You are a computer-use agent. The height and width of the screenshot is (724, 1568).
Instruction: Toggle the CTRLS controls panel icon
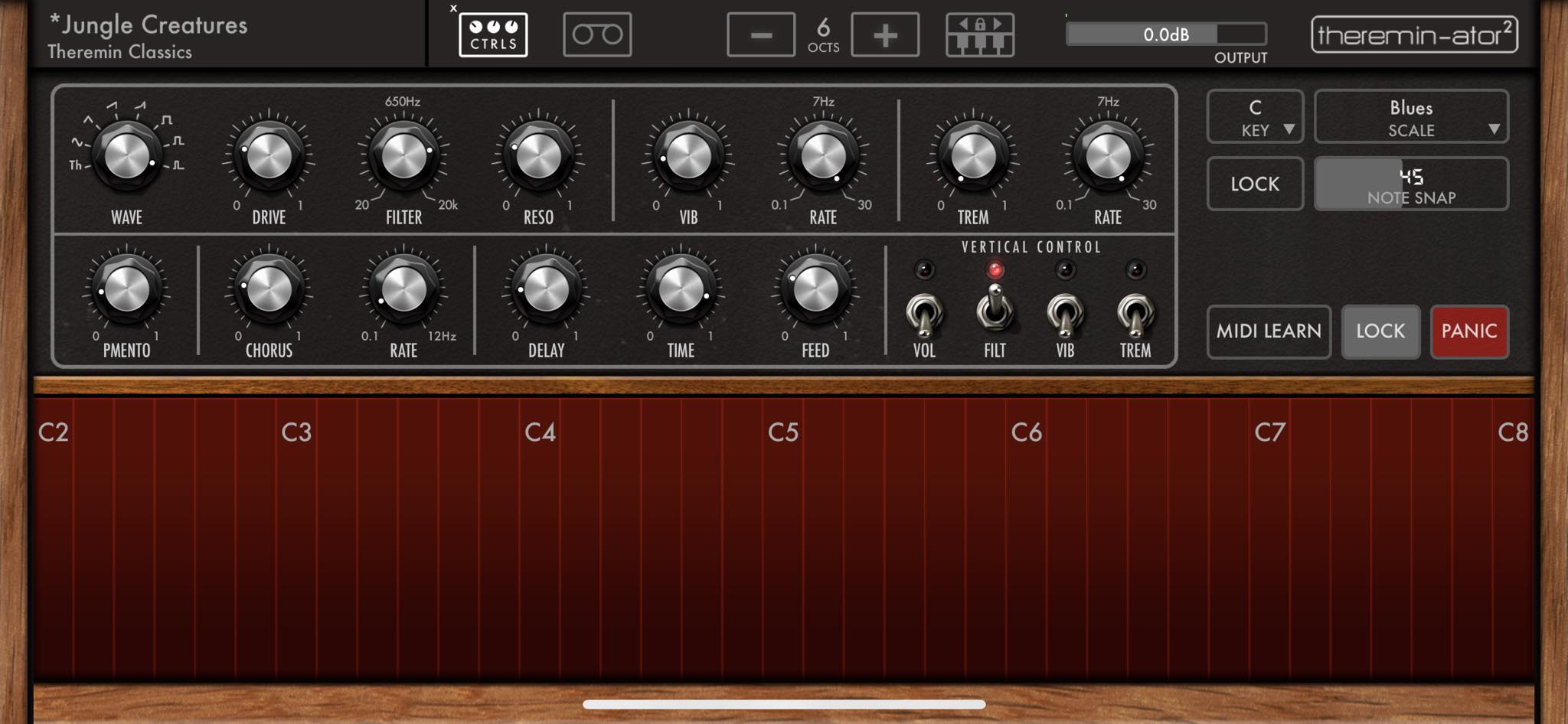click(x=493, y=34)
